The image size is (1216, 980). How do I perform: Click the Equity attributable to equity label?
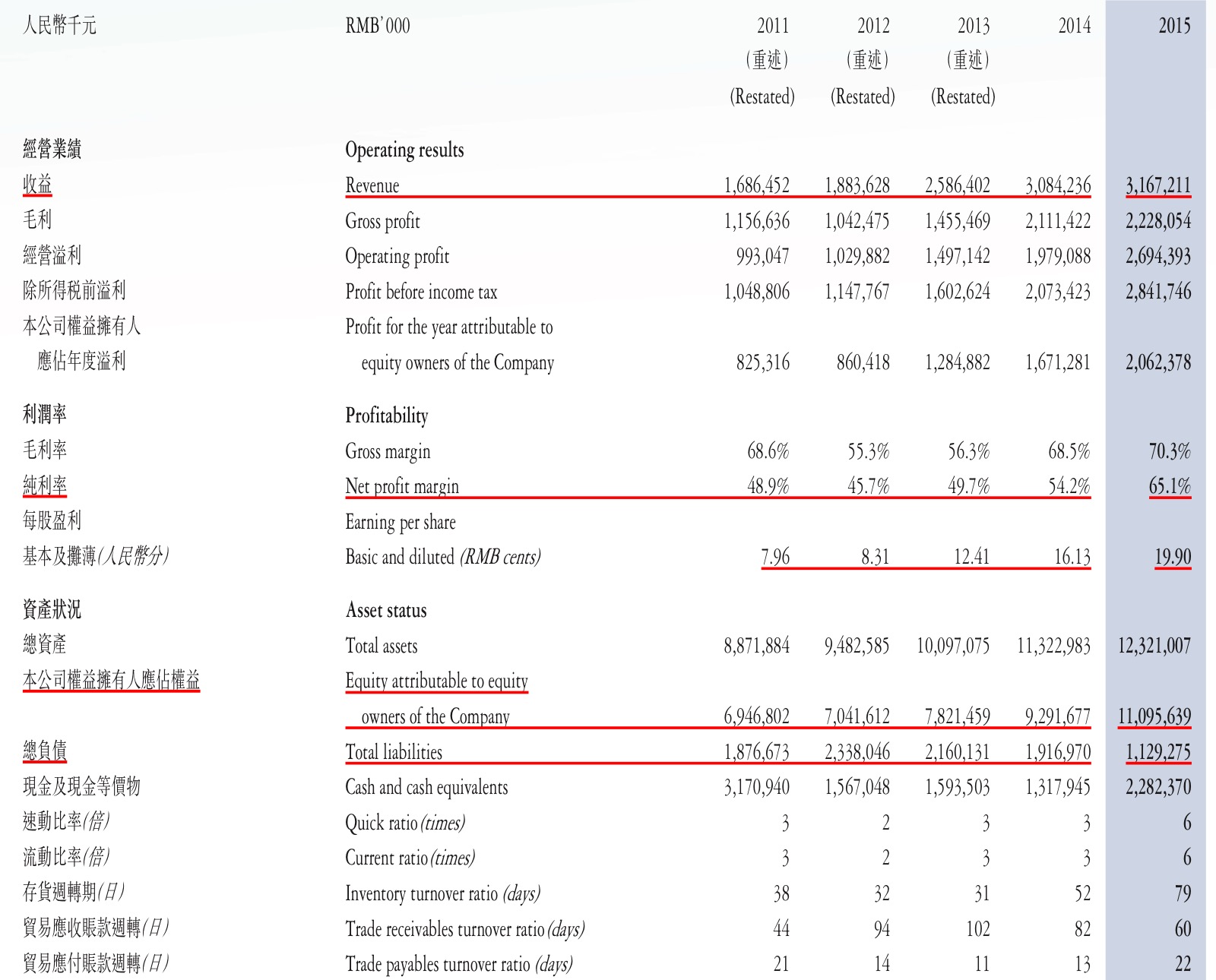pos(436,681)
